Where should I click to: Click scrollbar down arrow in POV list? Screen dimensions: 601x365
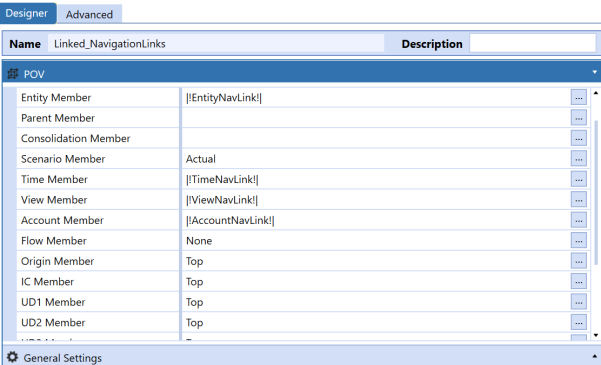pyautogui.click(x=596, y=335)
